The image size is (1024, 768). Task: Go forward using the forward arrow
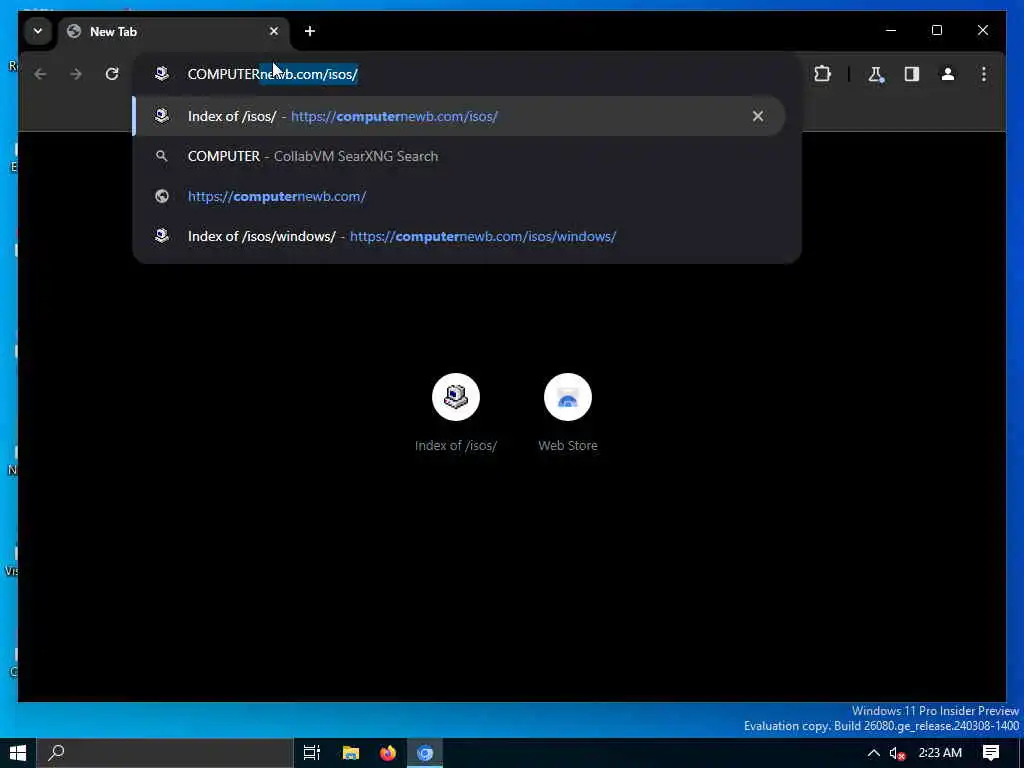point(76,74)
